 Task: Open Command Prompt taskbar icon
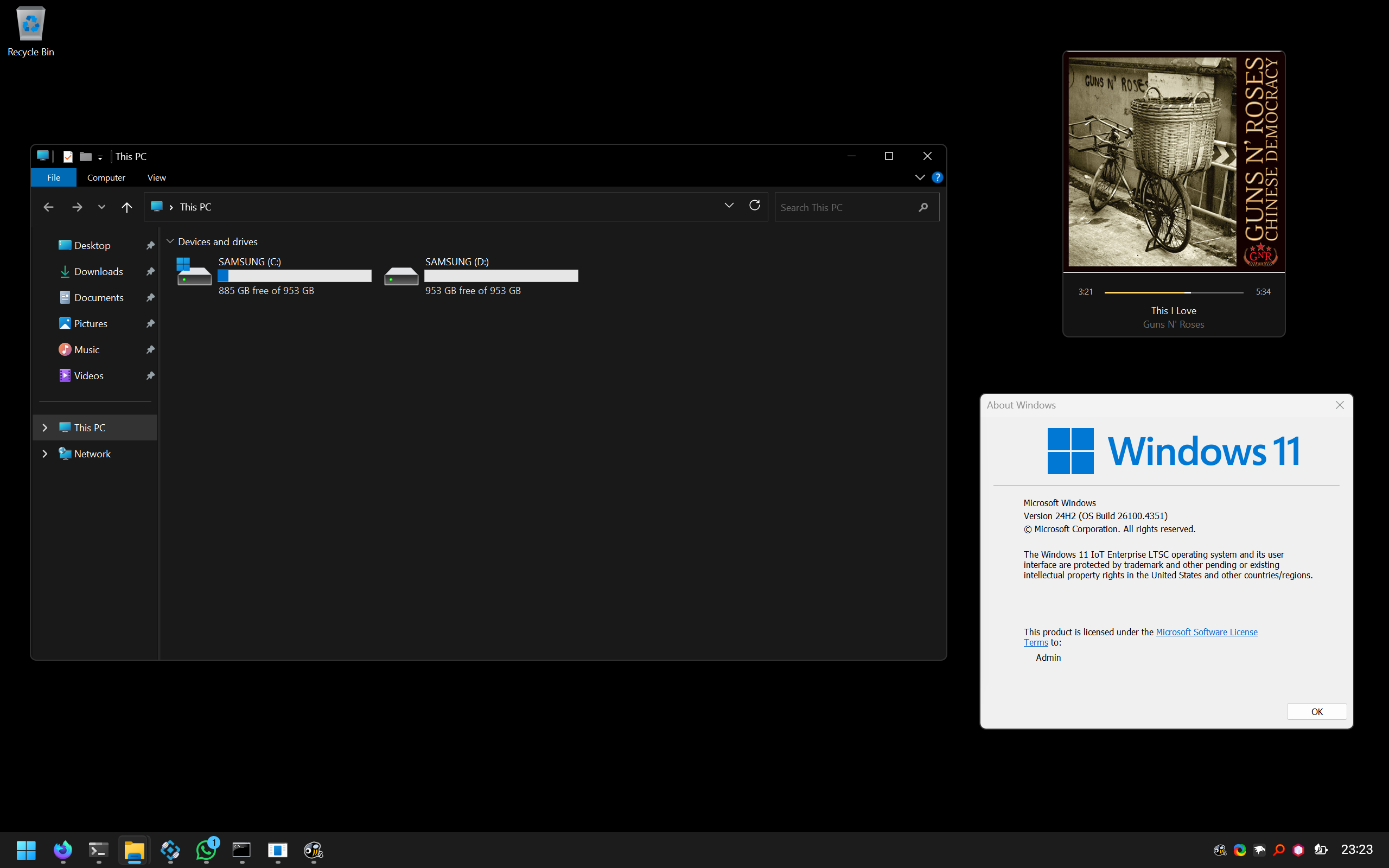click(x=241, y=850)
